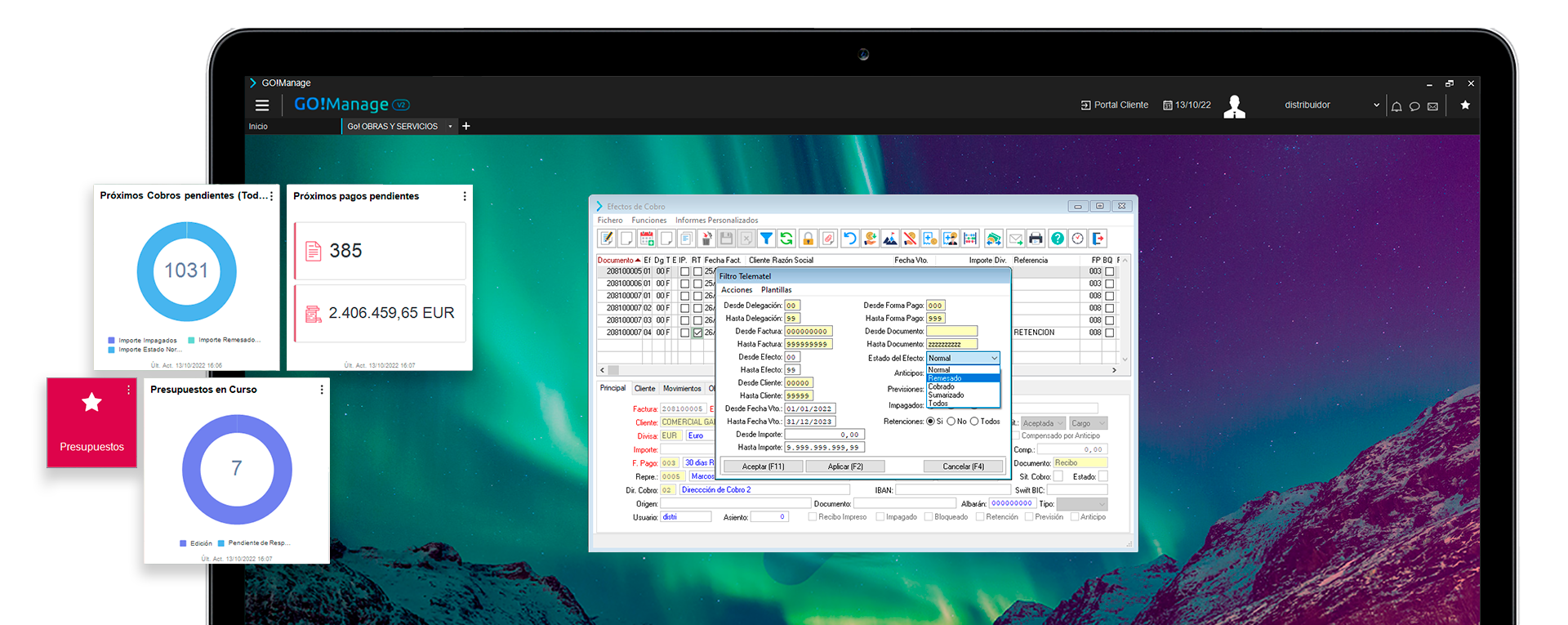Open Fichero menu in Efectos de Cobro
Image resolution: width=1568 pixels, height=625 pixels.
click(x=609, y=221)
